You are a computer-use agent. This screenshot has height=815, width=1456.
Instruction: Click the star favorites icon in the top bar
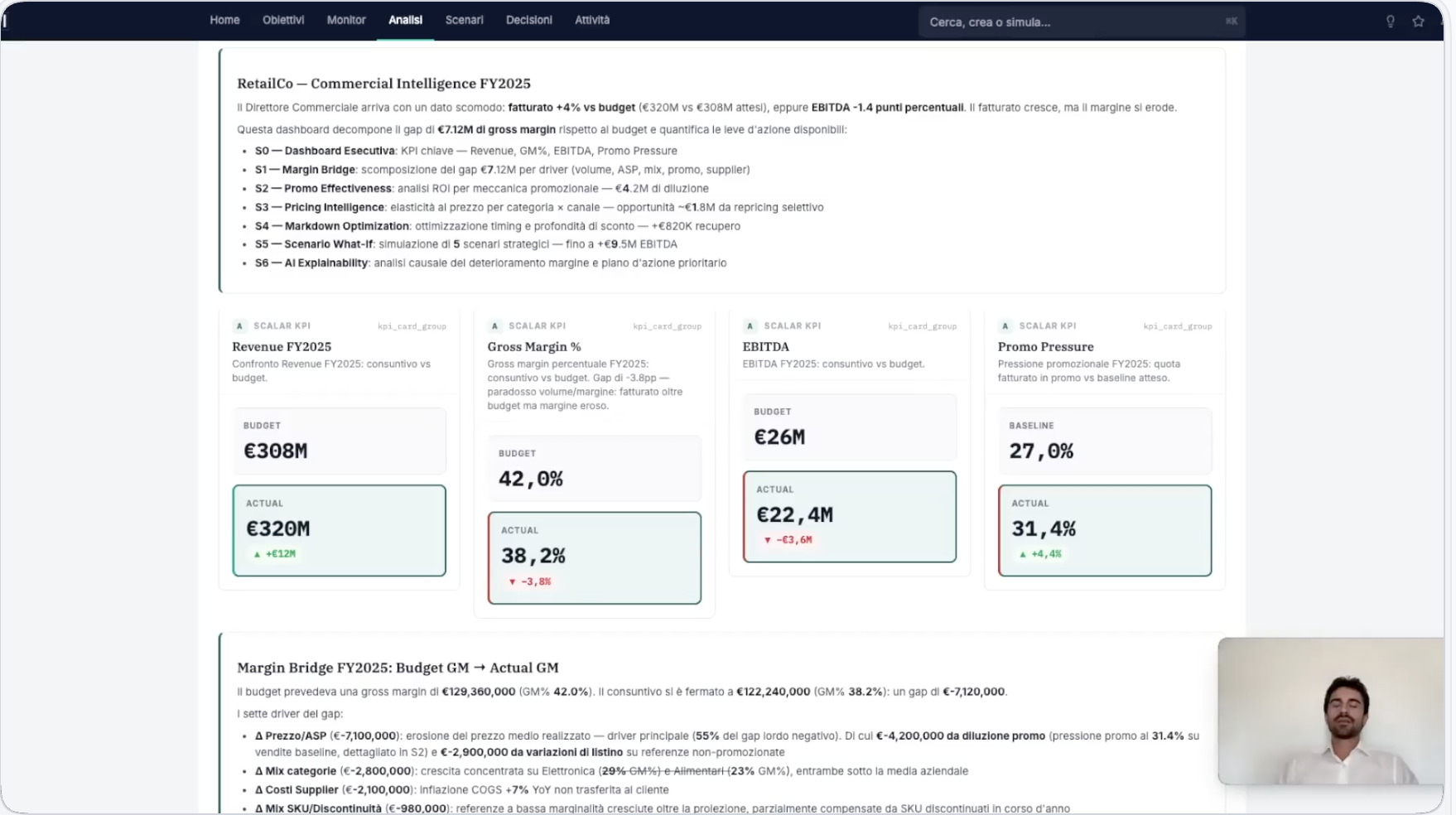[1418, 22]
